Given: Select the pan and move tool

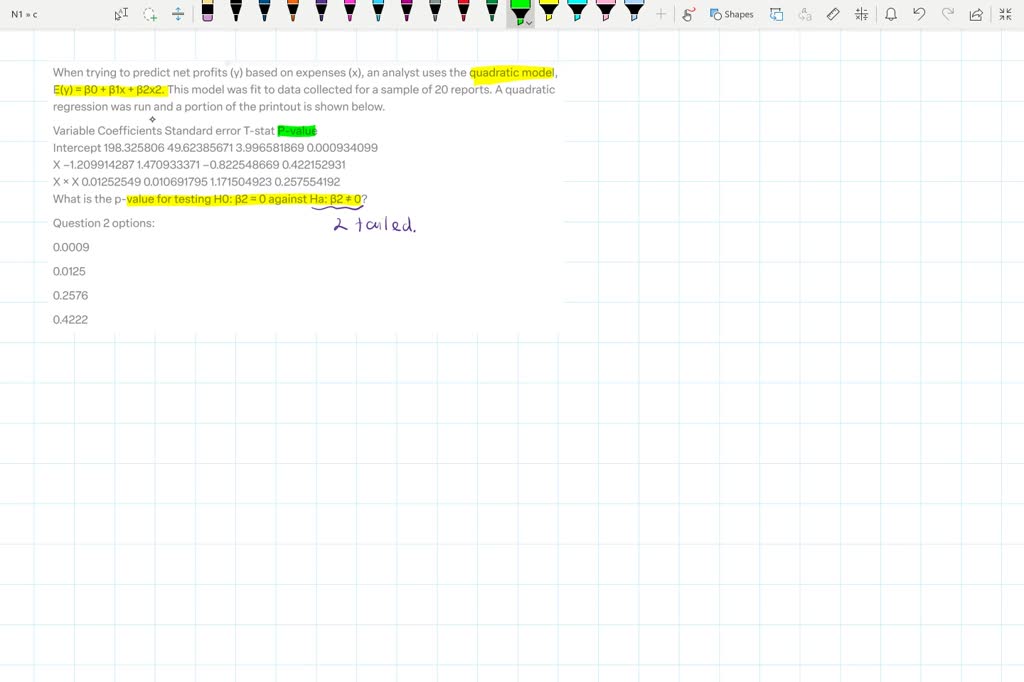Looking at the screenshot, I should 177,14.
